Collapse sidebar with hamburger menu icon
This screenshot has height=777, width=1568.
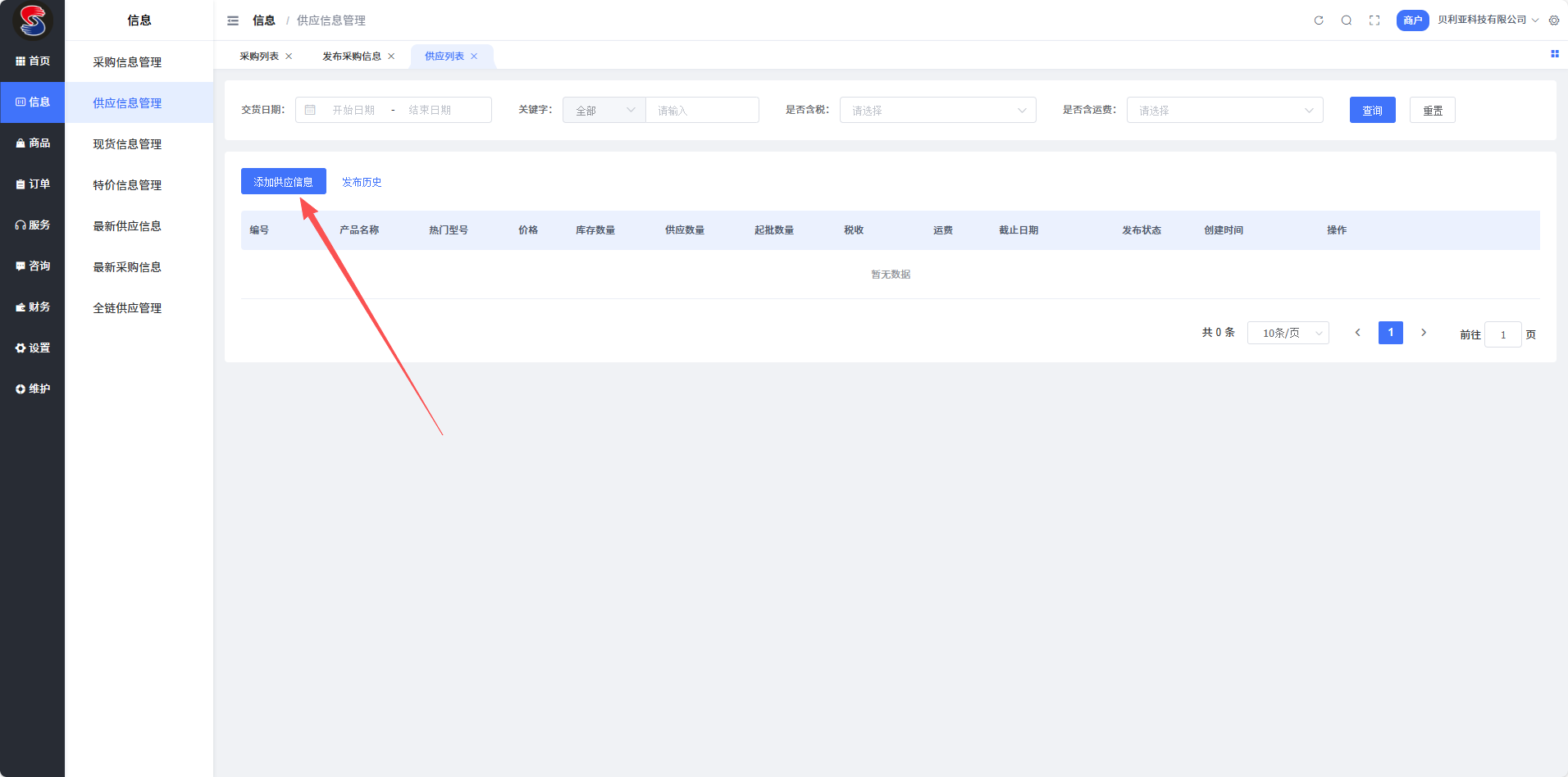pos(233,20)
